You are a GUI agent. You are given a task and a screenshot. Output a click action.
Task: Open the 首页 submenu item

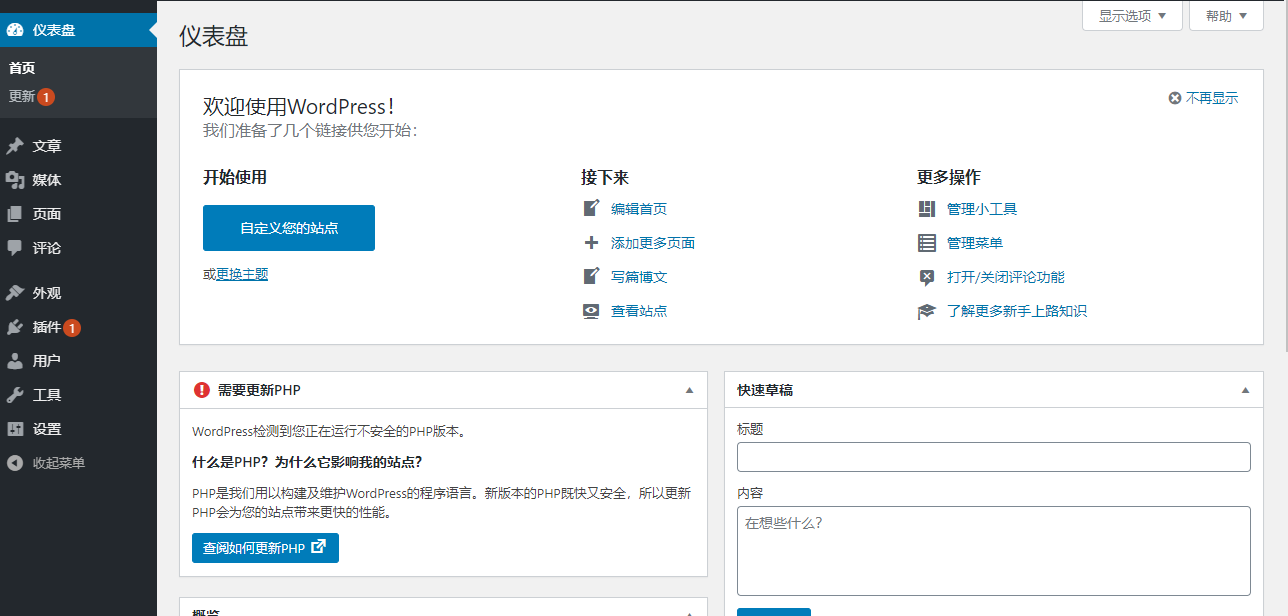point(22,68)
